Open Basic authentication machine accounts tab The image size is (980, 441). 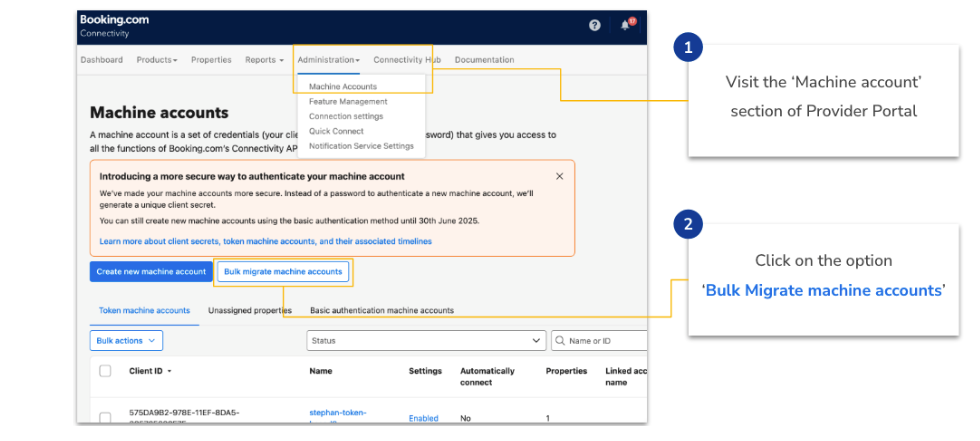(381, 311)
